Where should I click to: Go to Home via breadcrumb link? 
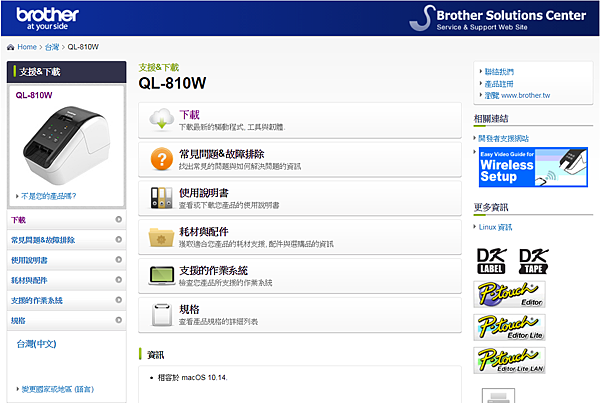[x=27, y=47]
